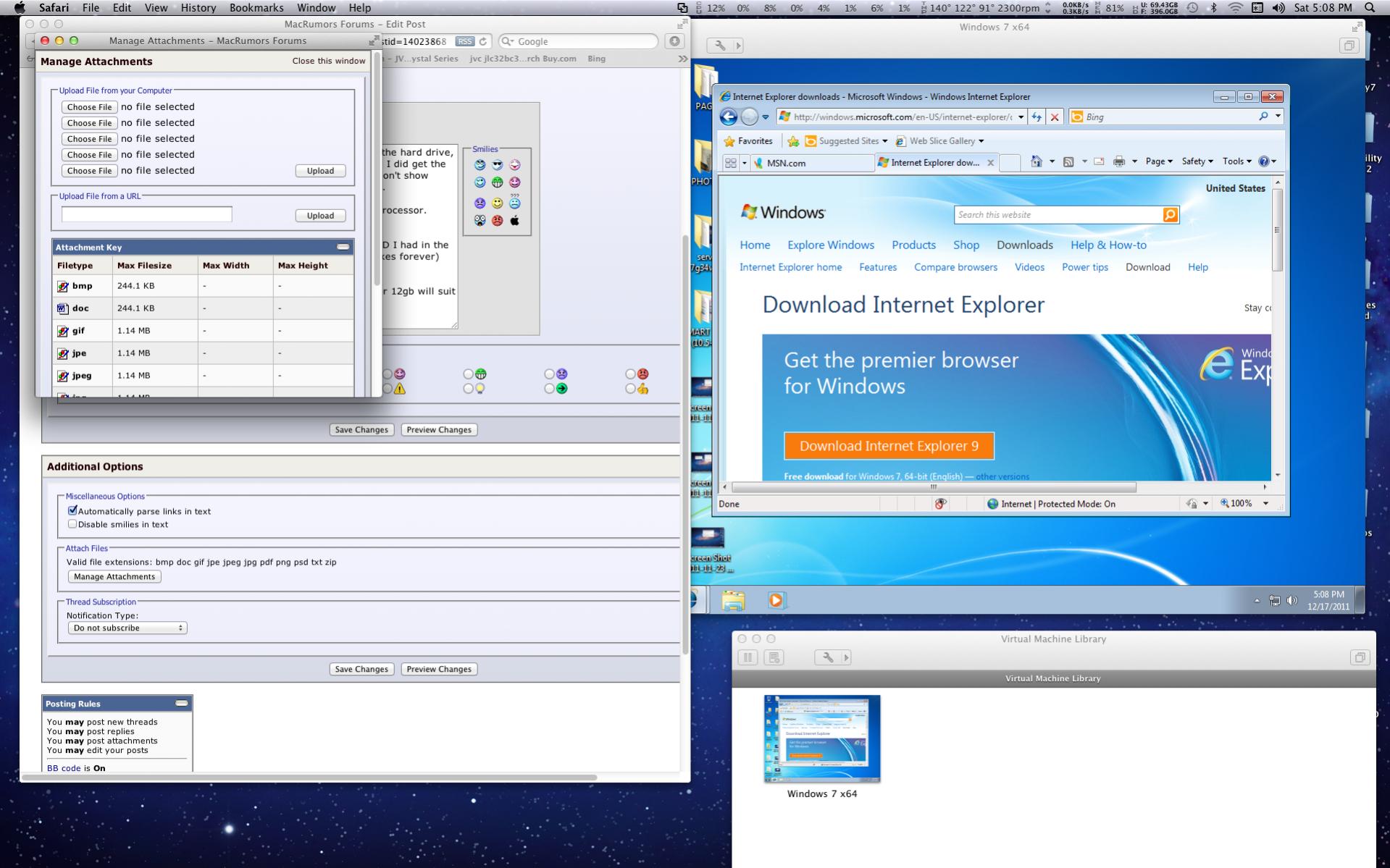
Task: Show the Internet Explorer address history dropdown
Action: pyautogui.click(x=1021, y=117)
